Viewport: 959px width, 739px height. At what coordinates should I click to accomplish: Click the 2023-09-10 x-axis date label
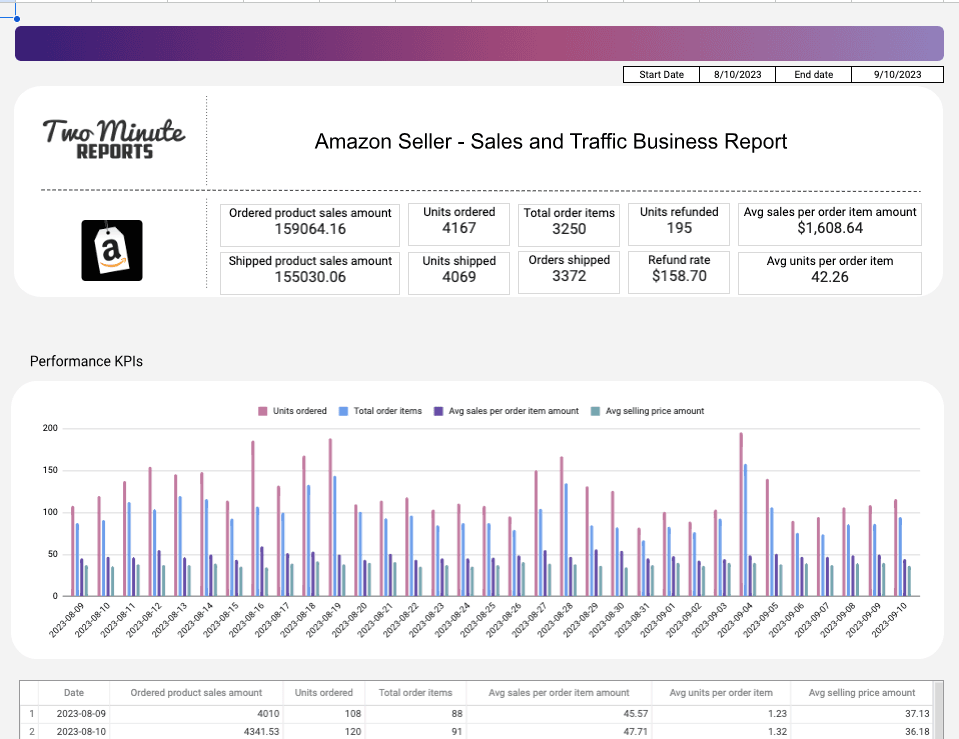pos(889,619)
